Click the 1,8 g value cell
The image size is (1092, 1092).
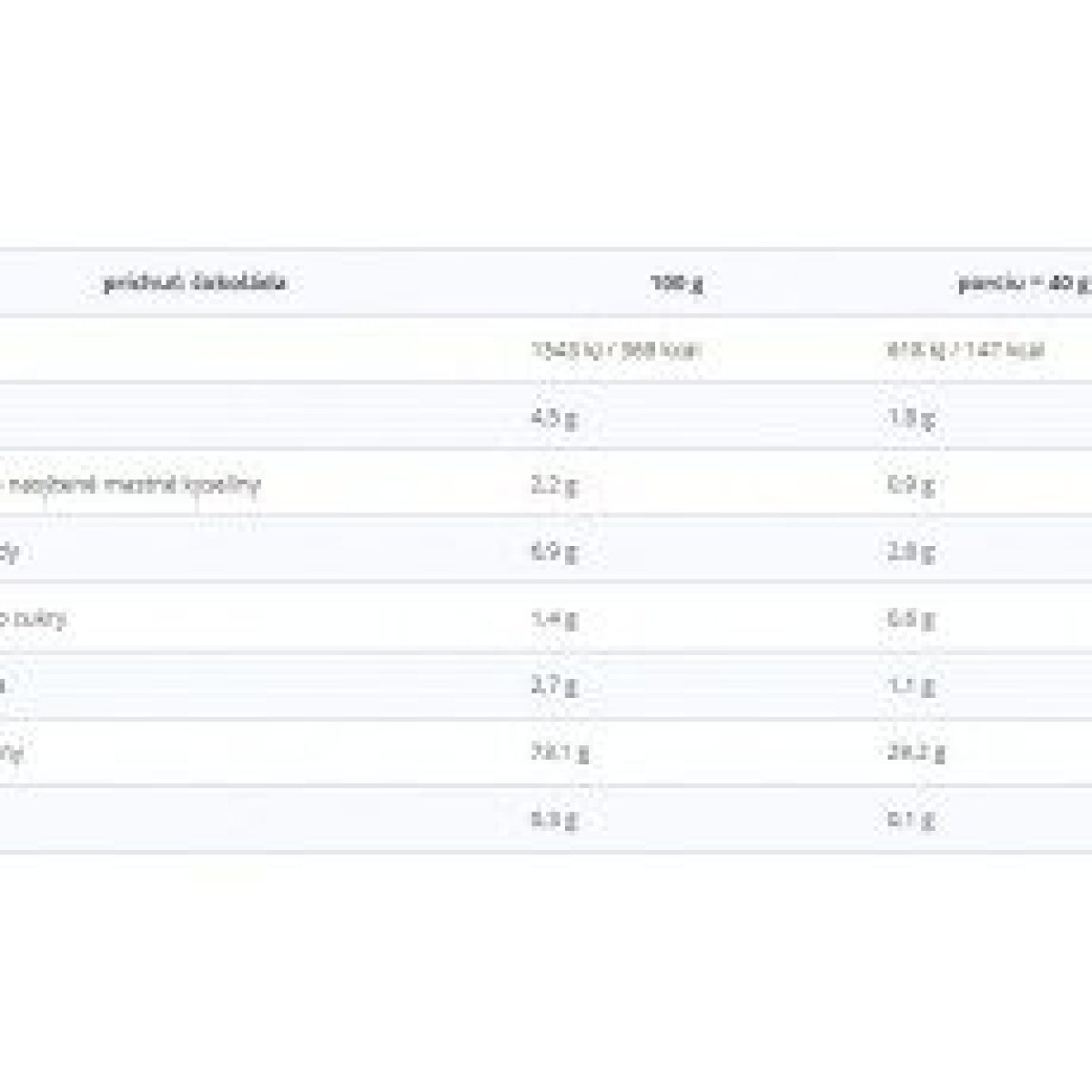click(x=910, y=418)
